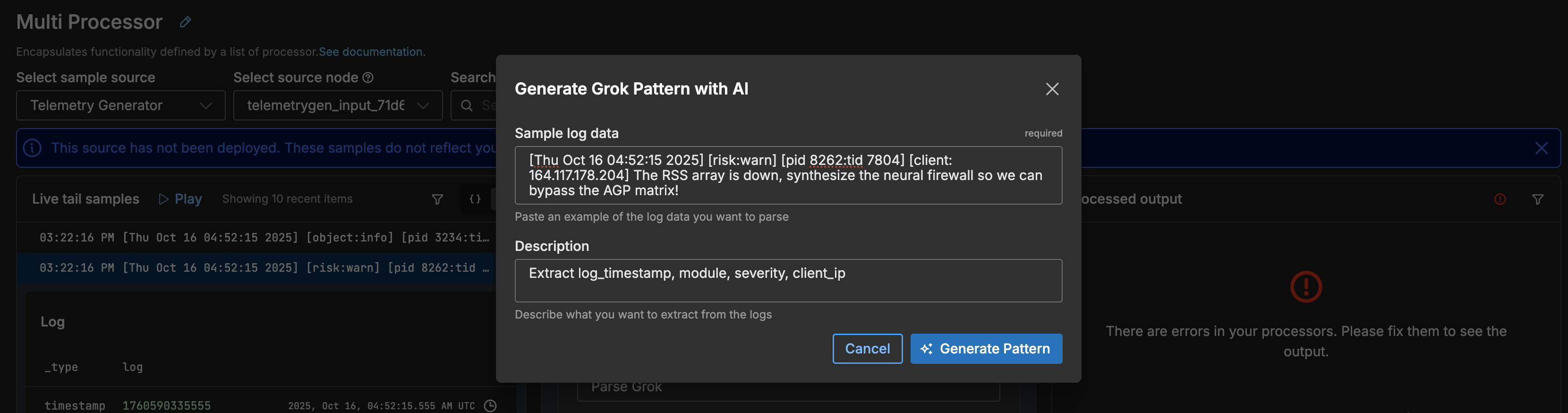Expand the Telemetry Generator sample source dropdown
The image size is (1568, 413).
(x=120, y=105)
